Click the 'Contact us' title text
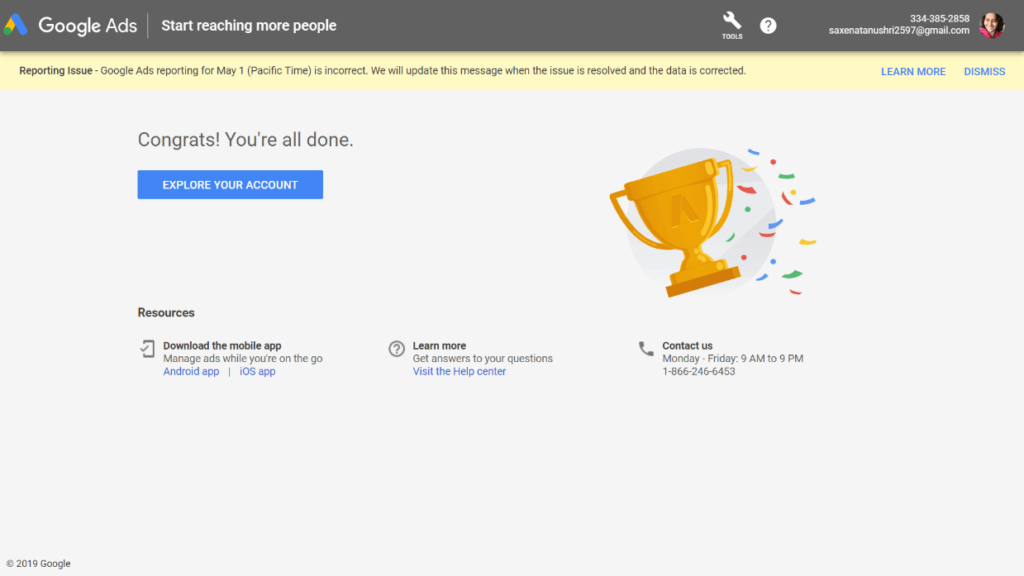This screenshot has height=576, width=1024. pos(687,346)
